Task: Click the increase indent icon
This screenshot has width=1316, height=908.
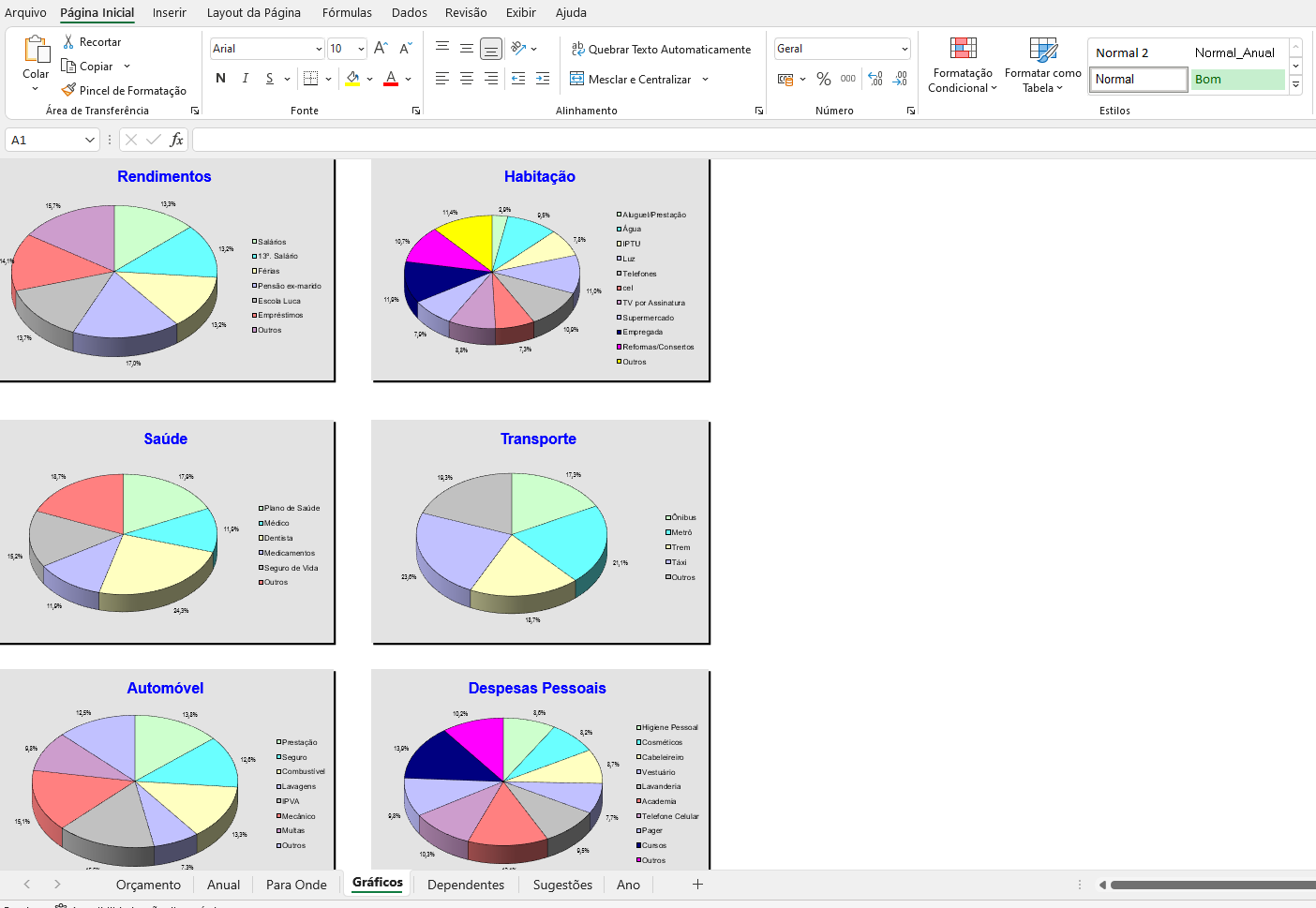Action: 543,80
